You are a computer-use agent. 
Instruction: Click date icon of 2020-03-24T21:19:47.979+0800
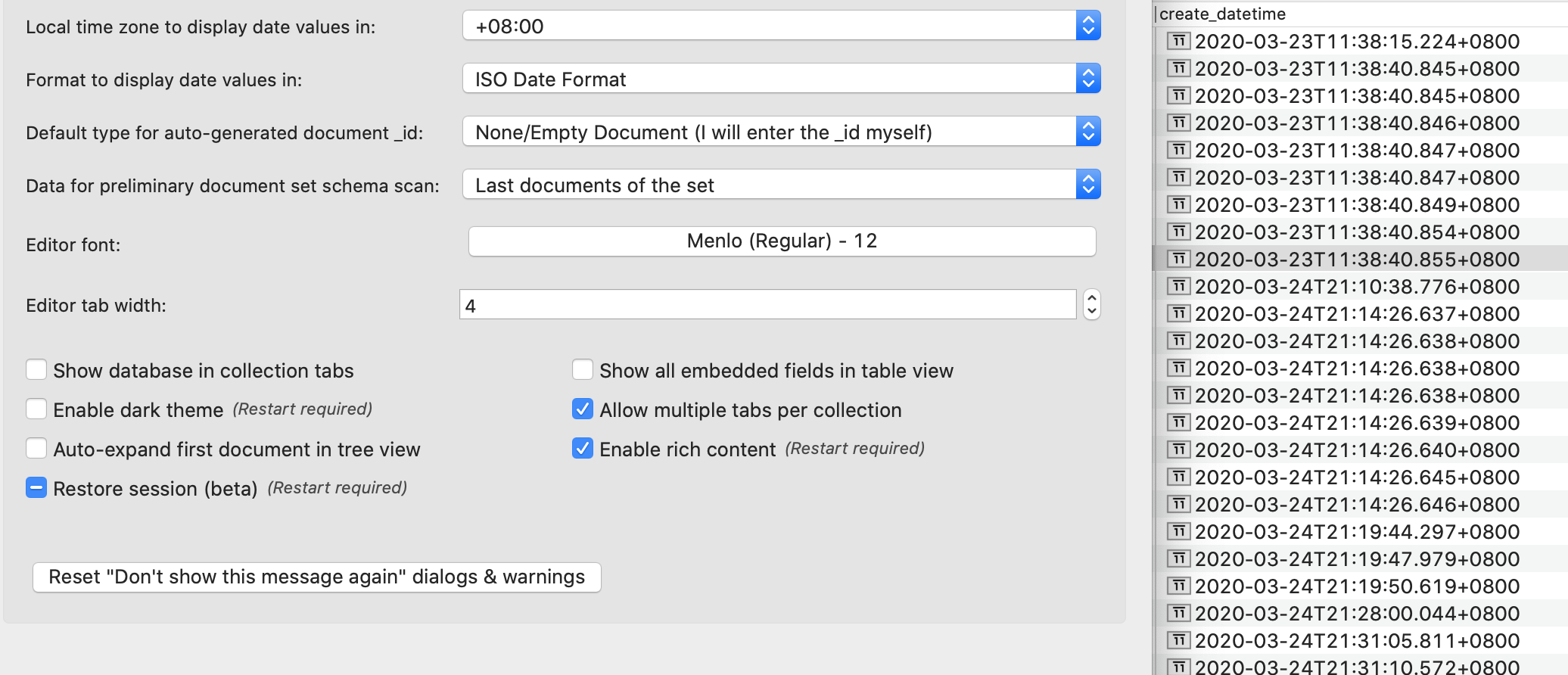pos(1179,558)
